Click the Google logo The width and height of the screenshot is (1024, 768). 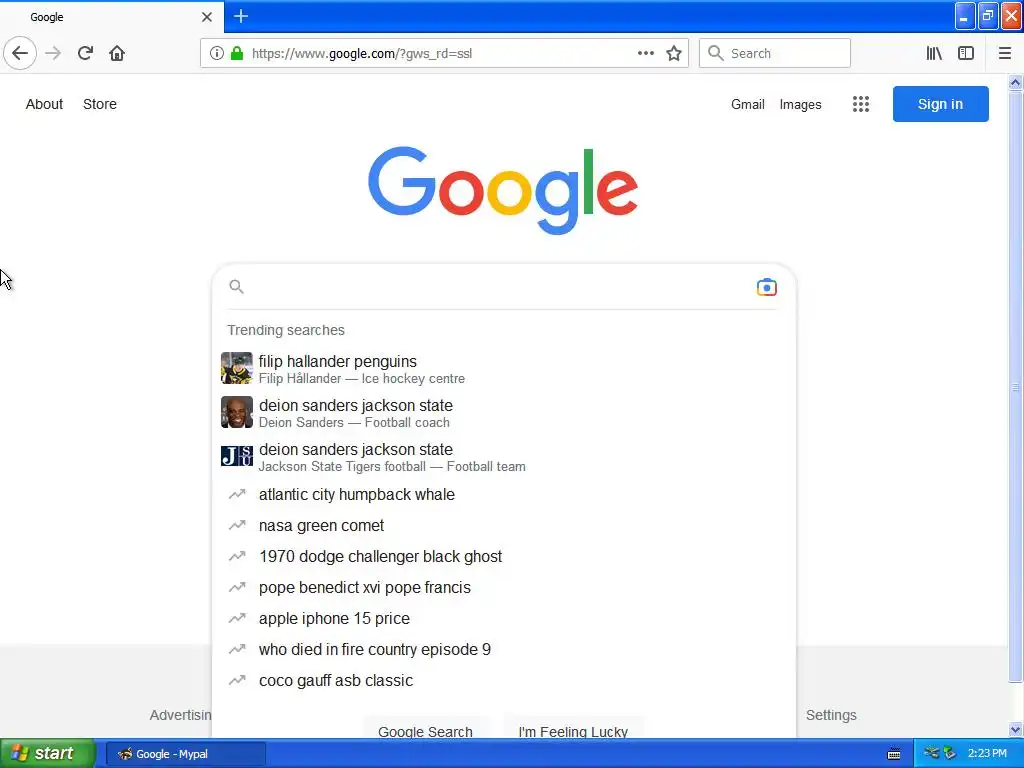tap(502, 190)
